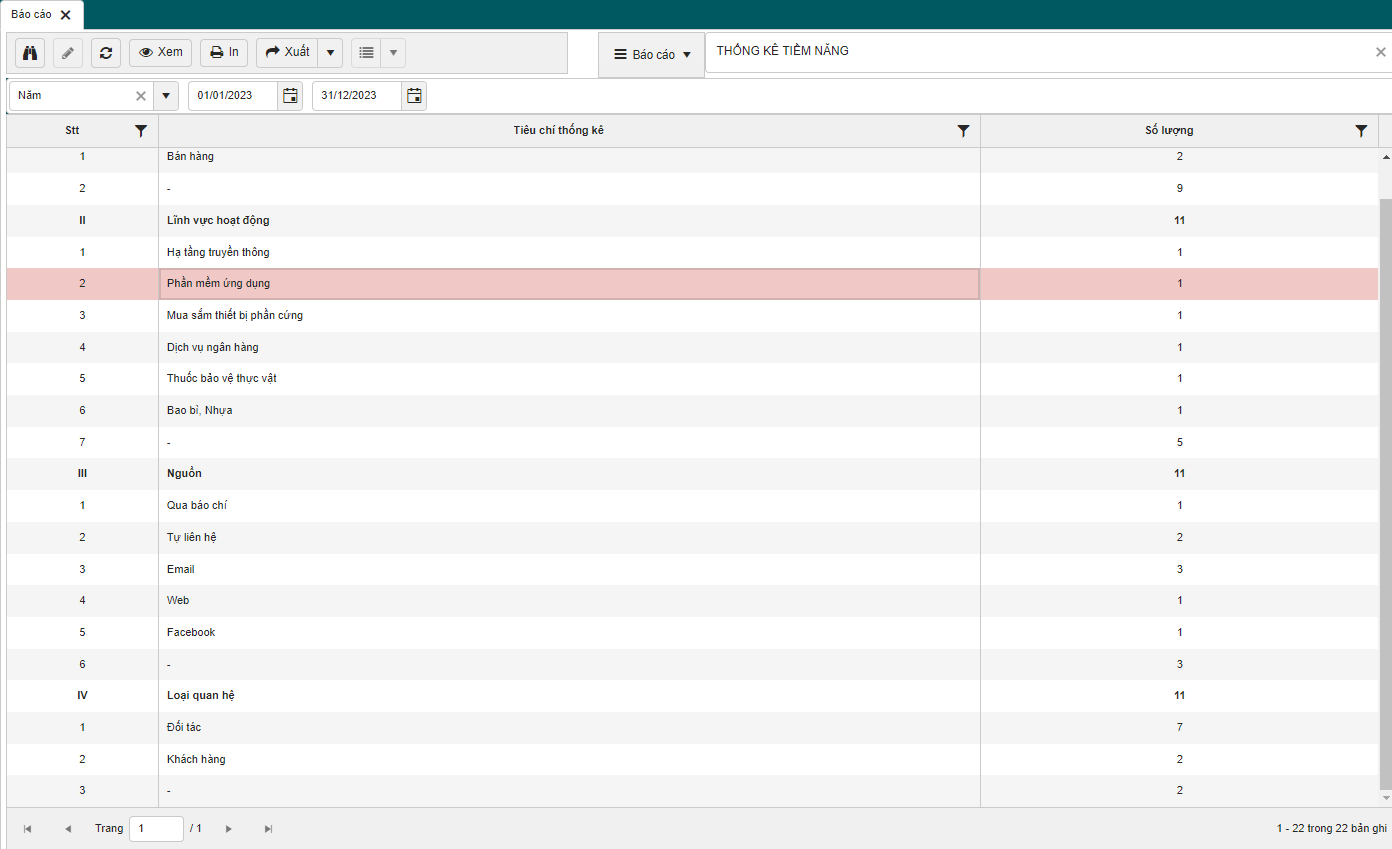1392x849 pixels.
Task: Select the Hạ tầng truyền thông row
Action: 692,252
